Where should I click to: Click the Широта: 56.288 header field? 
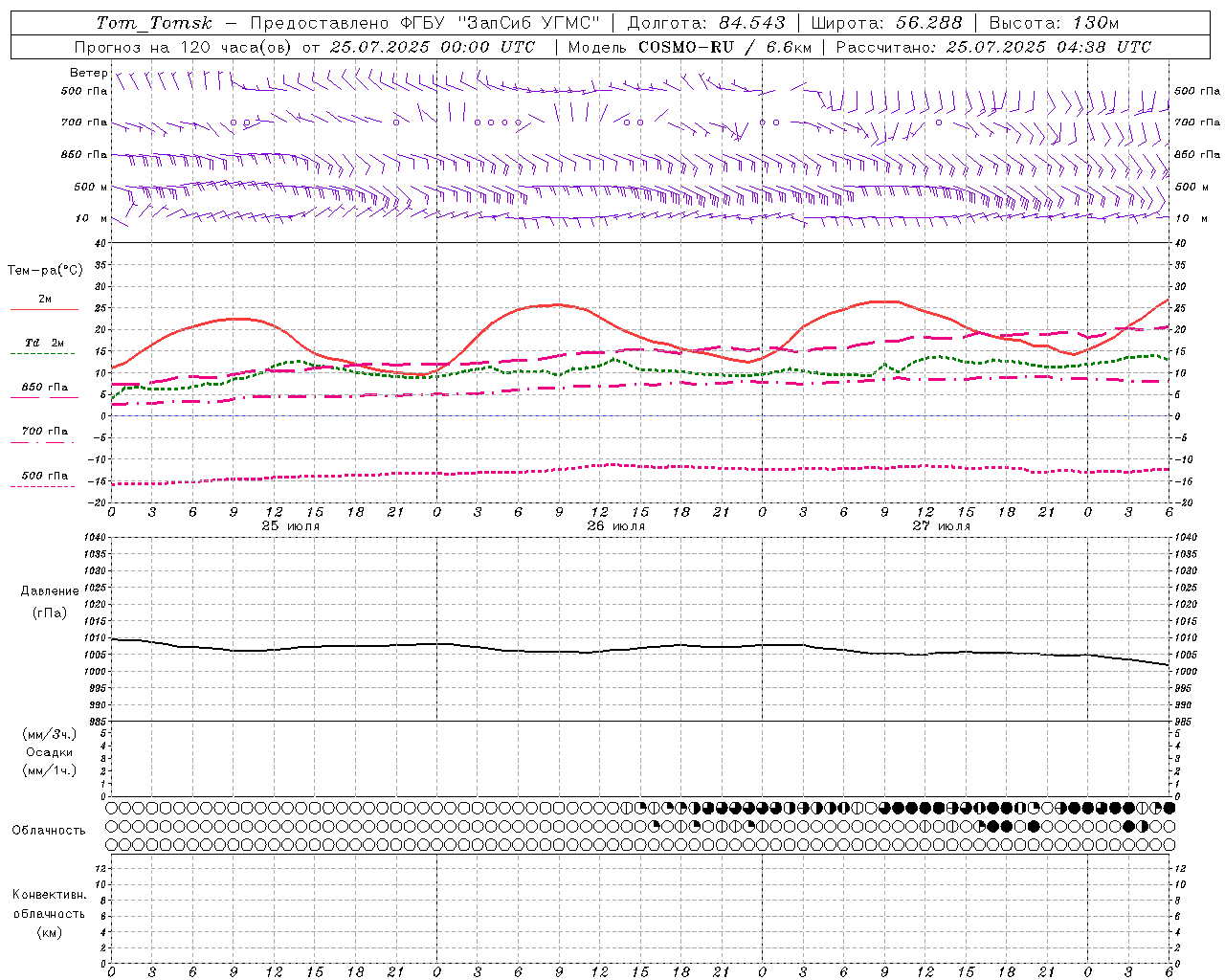click(x=886, y=23)
